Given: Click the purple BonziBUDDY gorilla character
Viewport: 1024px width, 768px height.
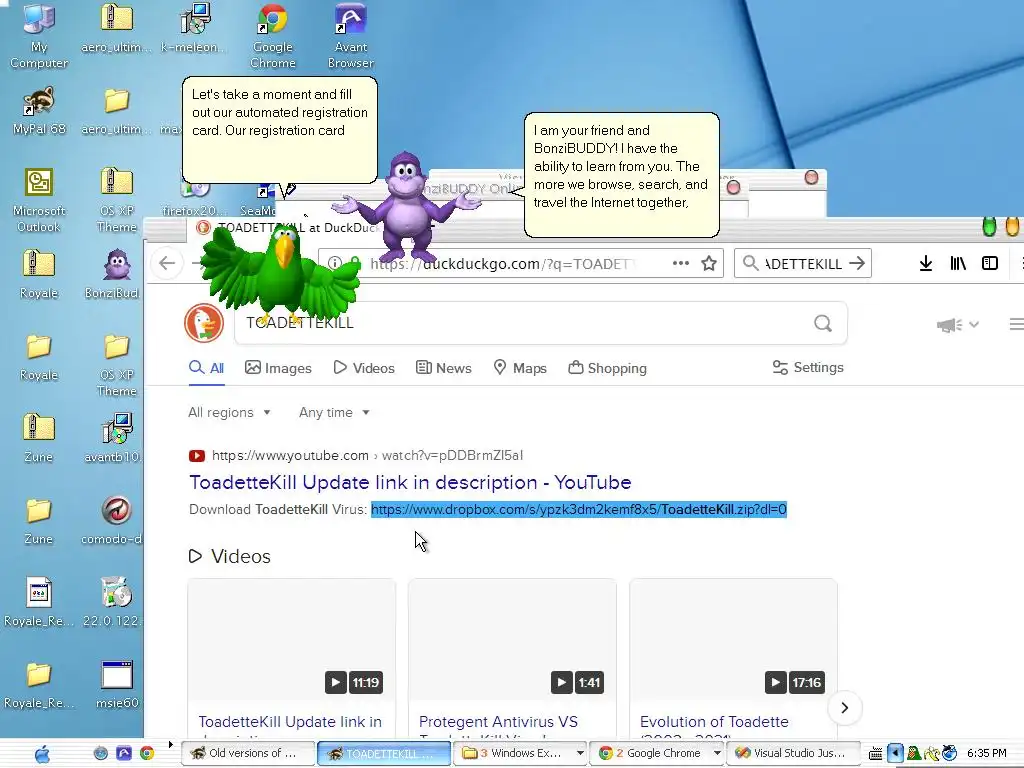Looking at the screenshot, I should click(x=408, y=207).
